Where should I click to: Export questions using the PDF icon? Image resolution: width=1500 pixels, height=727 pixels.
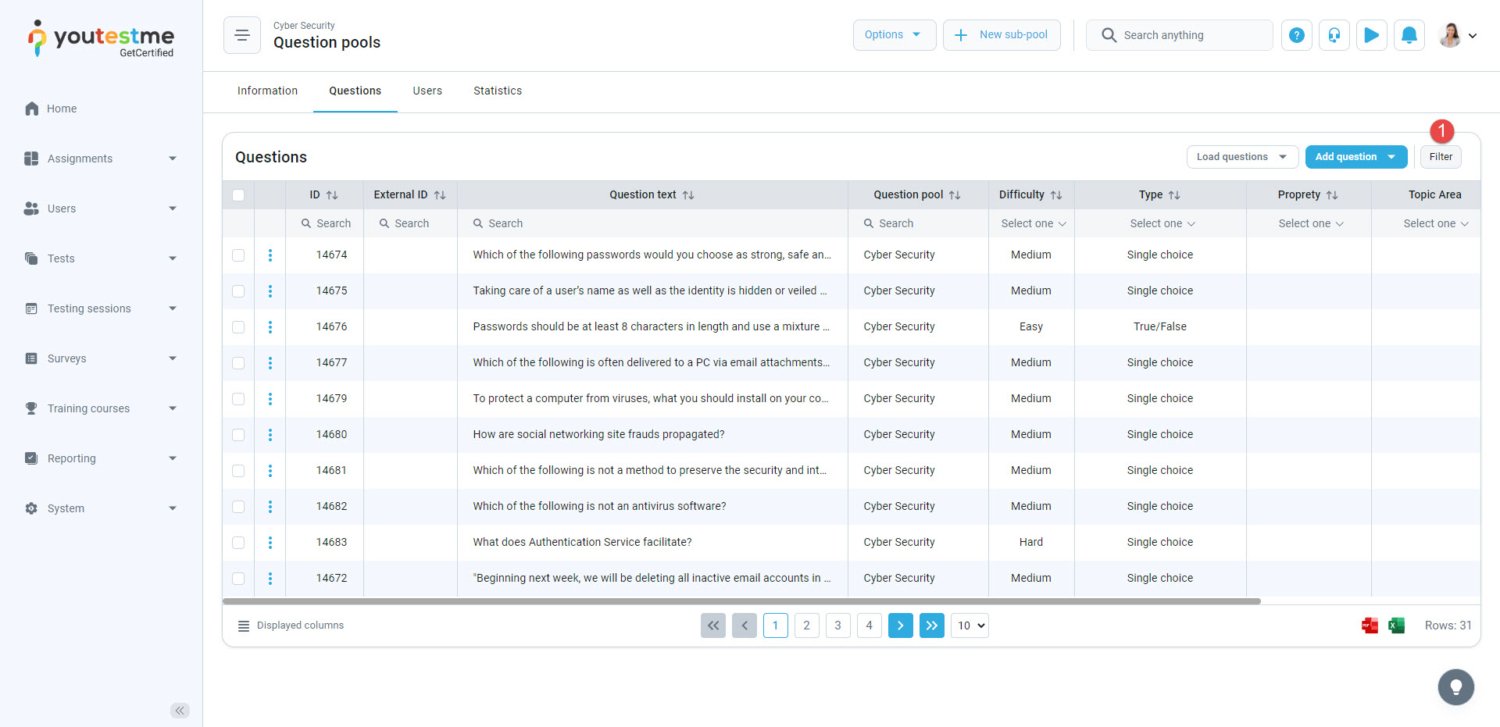pos(1369,625)
